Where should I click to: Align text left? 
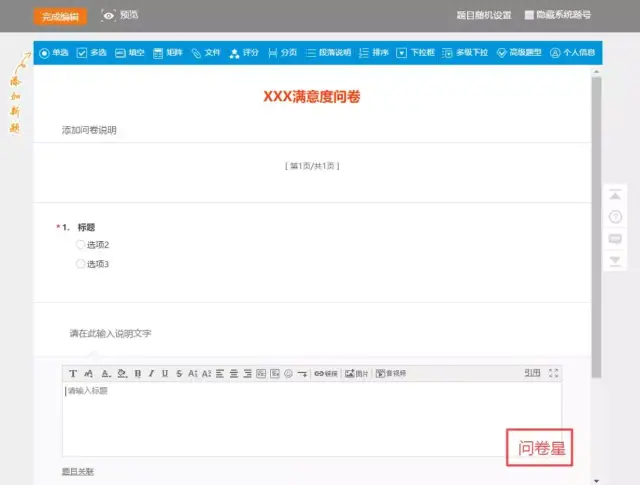point(220,373)
